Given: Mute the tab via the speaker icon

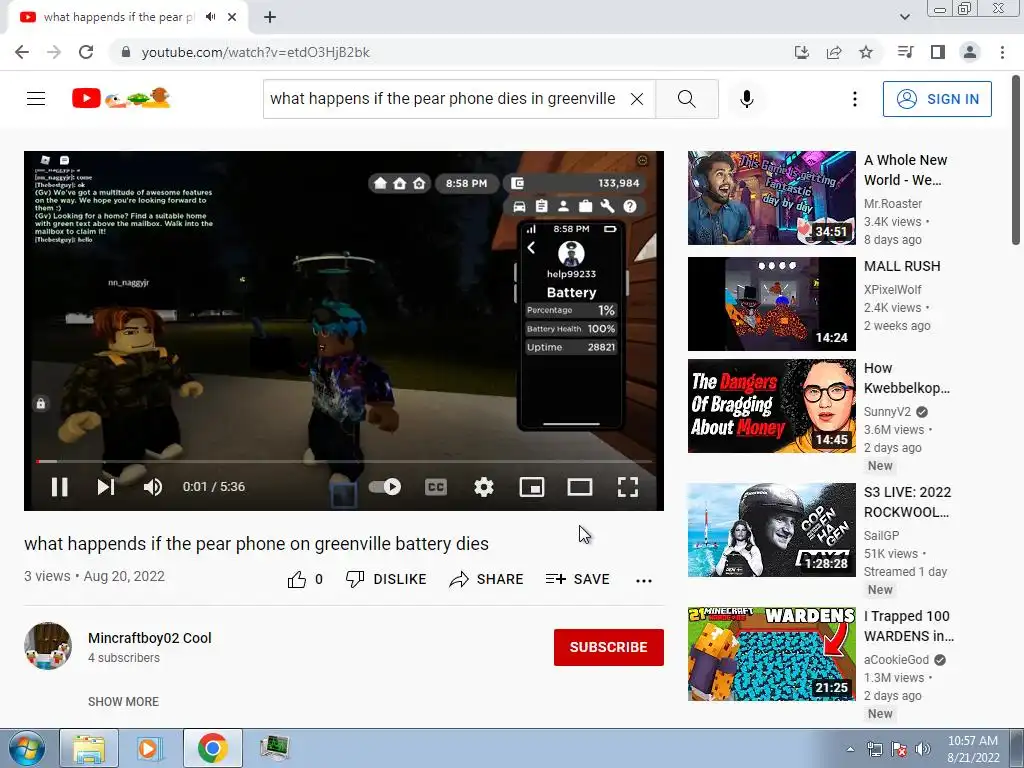Looking at the screenshot, I should [210, 17].
